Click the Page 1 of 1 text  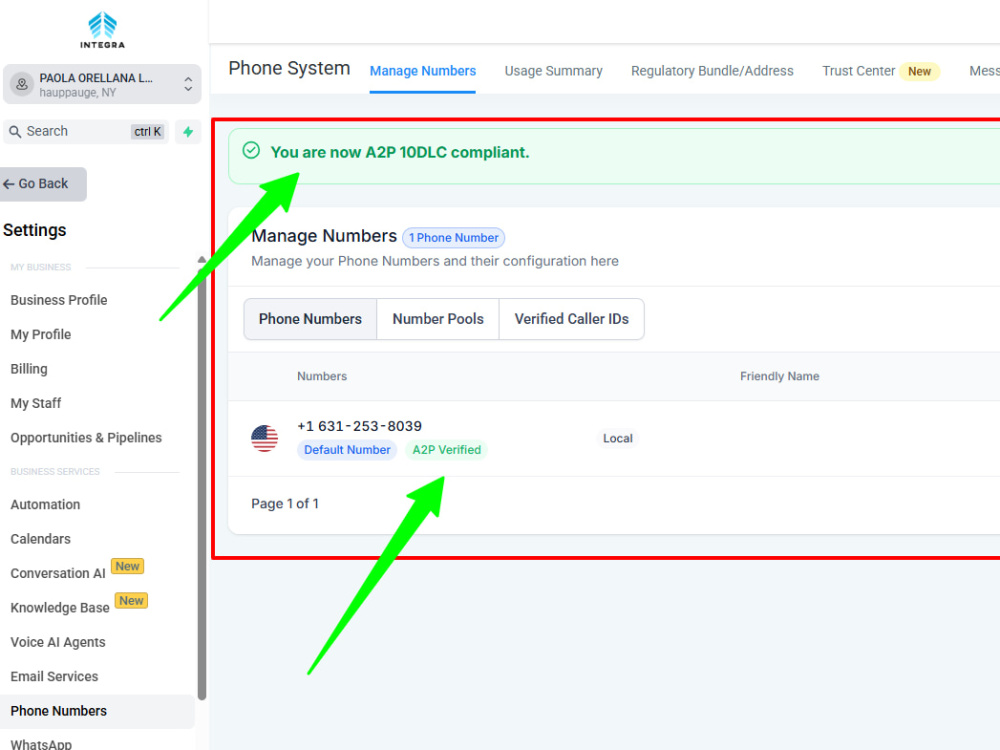point(285,504)
